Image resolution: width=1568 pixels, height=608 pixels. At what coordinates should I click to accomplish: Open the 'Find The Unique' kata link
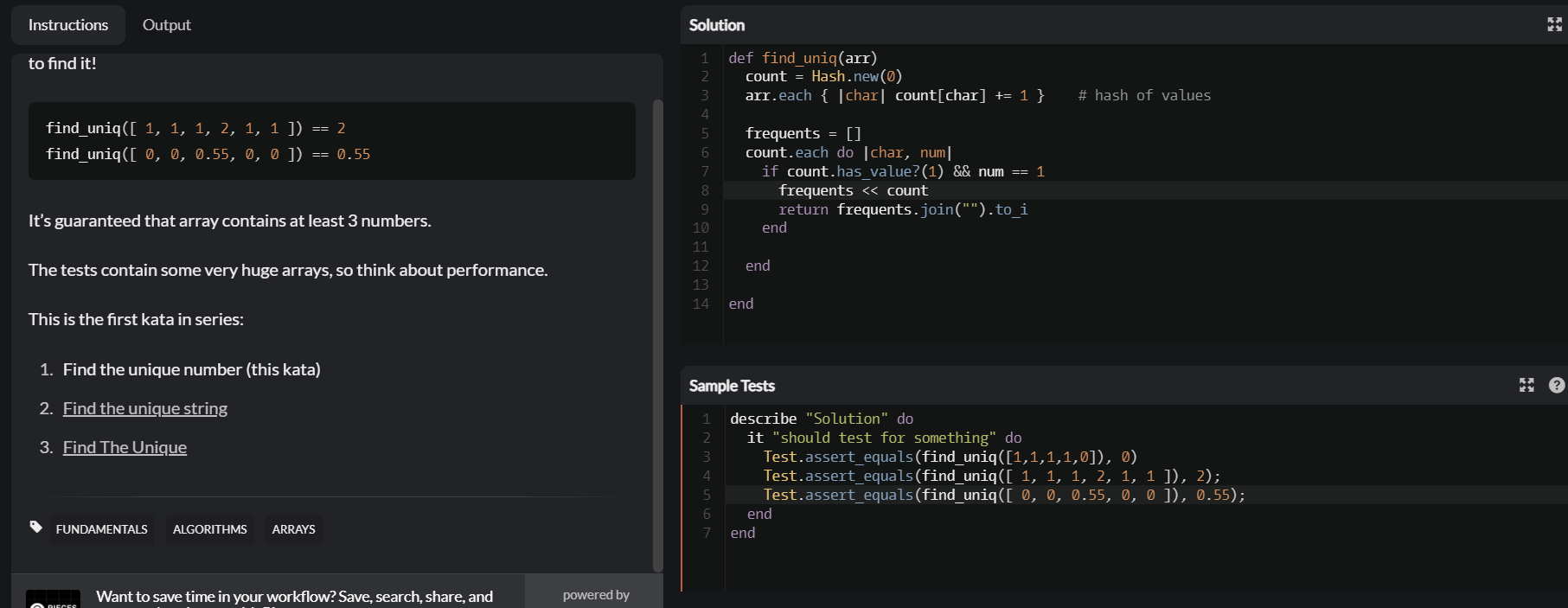pyautogui.click(x=125, y=447)
